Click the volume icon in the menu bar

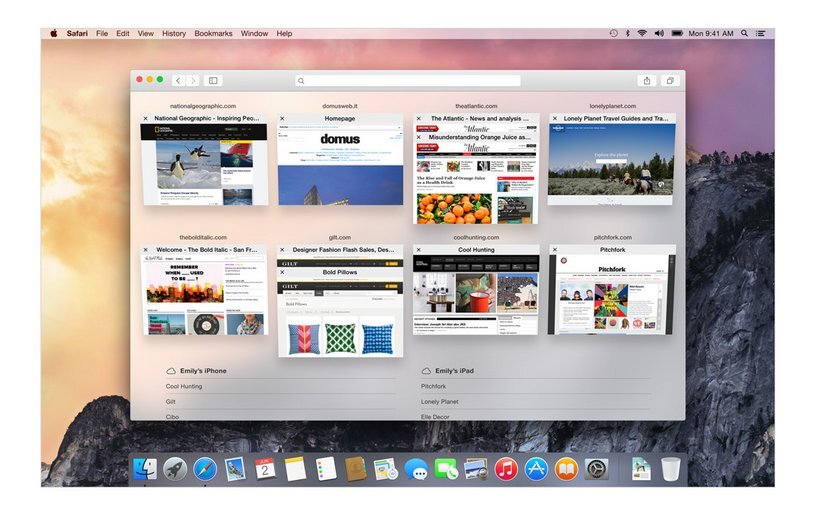[x=659, y=33]
